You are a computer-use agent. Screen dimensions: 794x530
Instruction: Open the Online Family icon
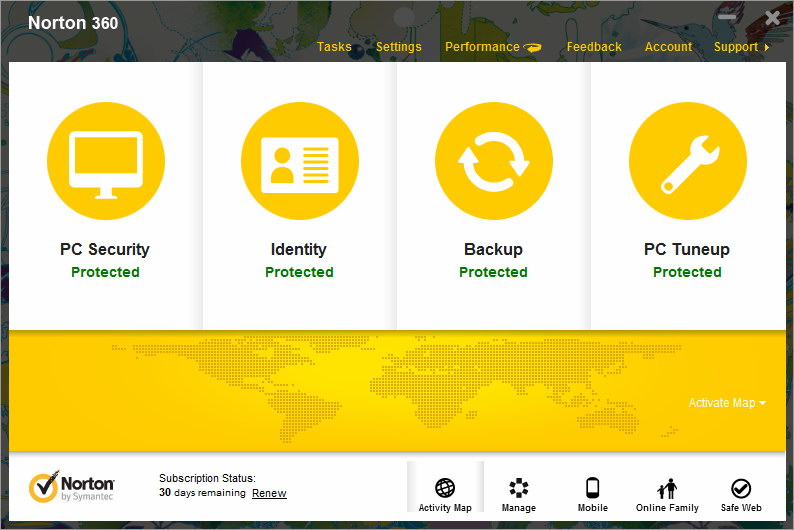coord(667,488)
